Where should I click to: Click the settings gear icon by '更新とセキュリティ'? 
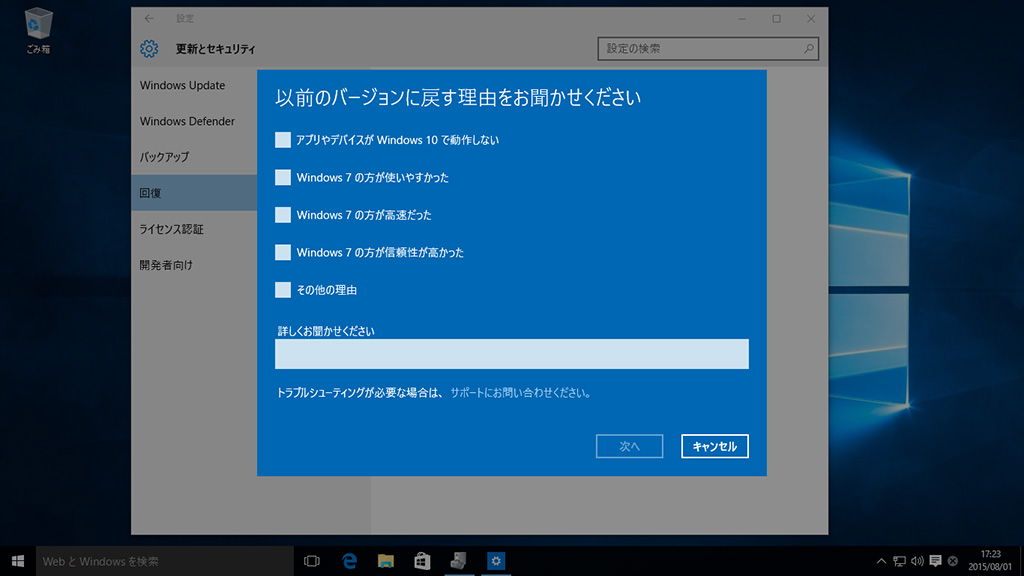pyautogui.click(x=149, y=48)
